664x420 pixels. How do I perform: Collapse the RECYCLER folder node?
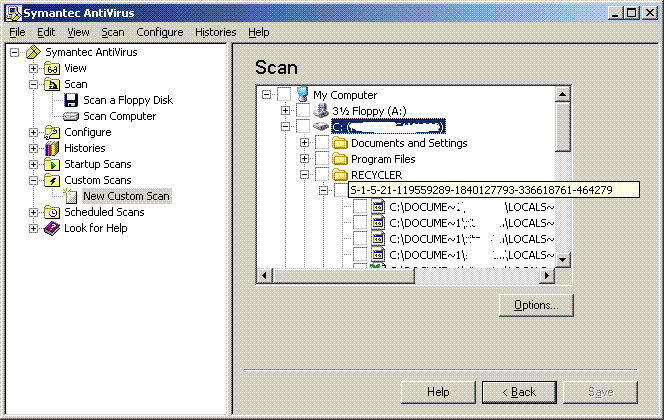click(x=304, y=174)
